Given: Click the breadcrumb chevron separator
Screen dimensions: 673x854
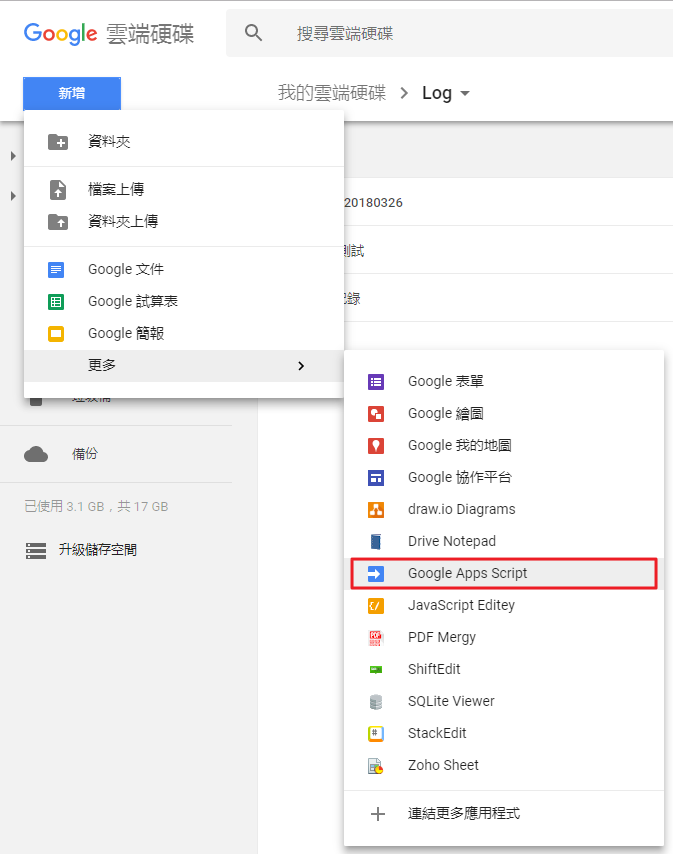Looking at the screenshot, I should (x=404, y=93).
